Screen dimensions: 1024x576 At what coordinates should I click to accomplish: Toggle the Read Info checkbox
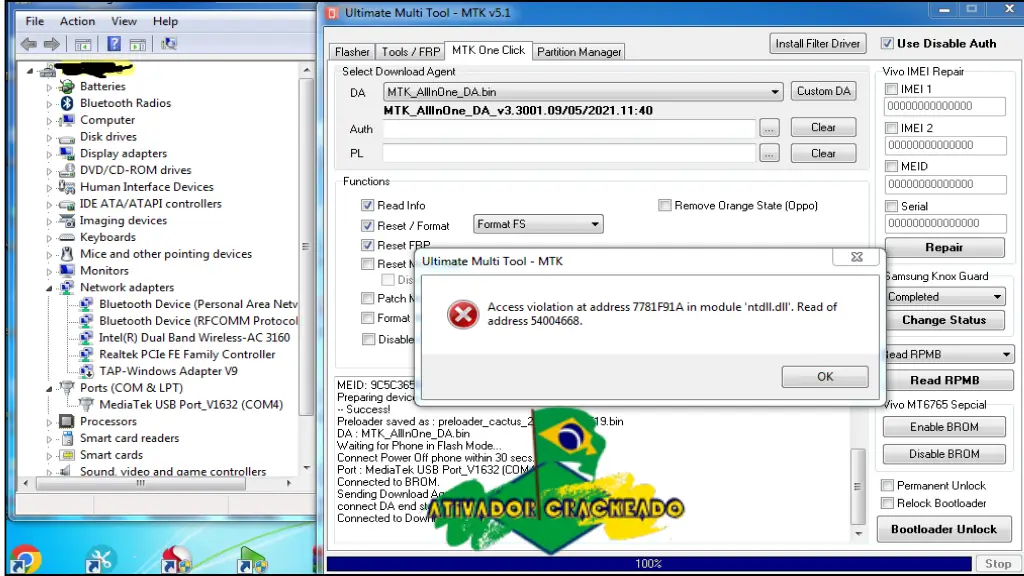[x=367, y=206]
